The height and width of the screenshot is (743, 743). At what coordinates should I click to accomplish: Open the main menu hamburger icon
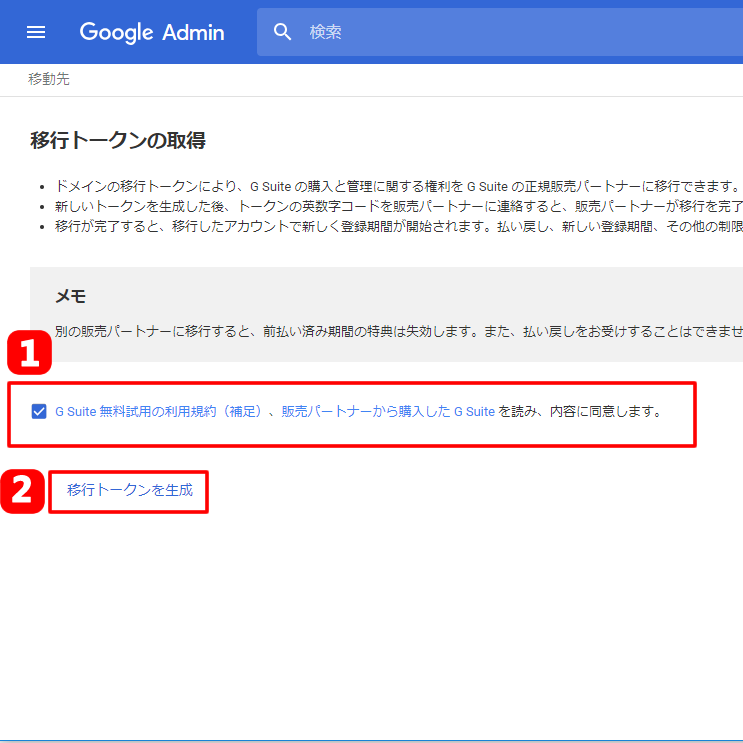click(36, 32)
